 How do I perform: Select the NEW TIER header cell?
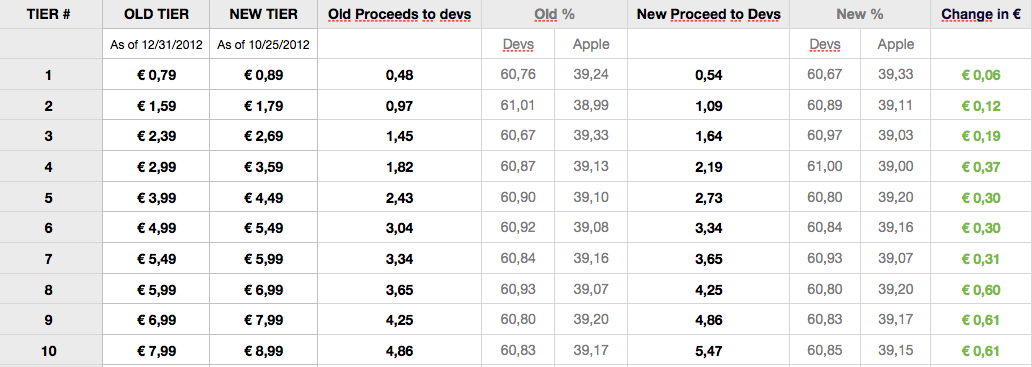pos(263,14)
